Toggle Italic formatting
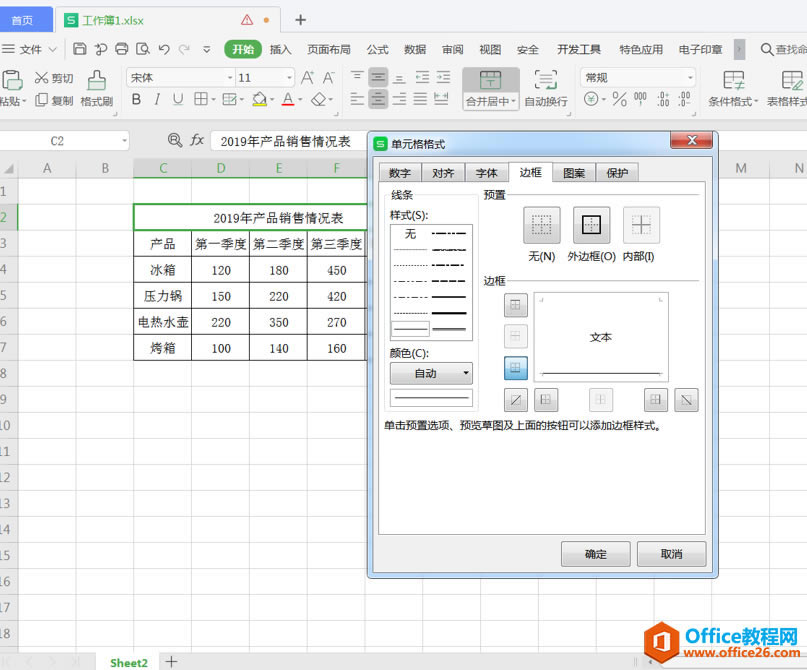Viewport: 807px width, 670px height. [x=157, y=99]
